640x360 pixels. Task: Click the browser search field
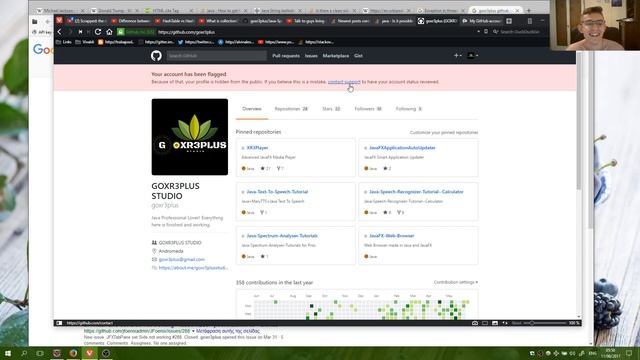pyautogui.click(x=519, y=32)
